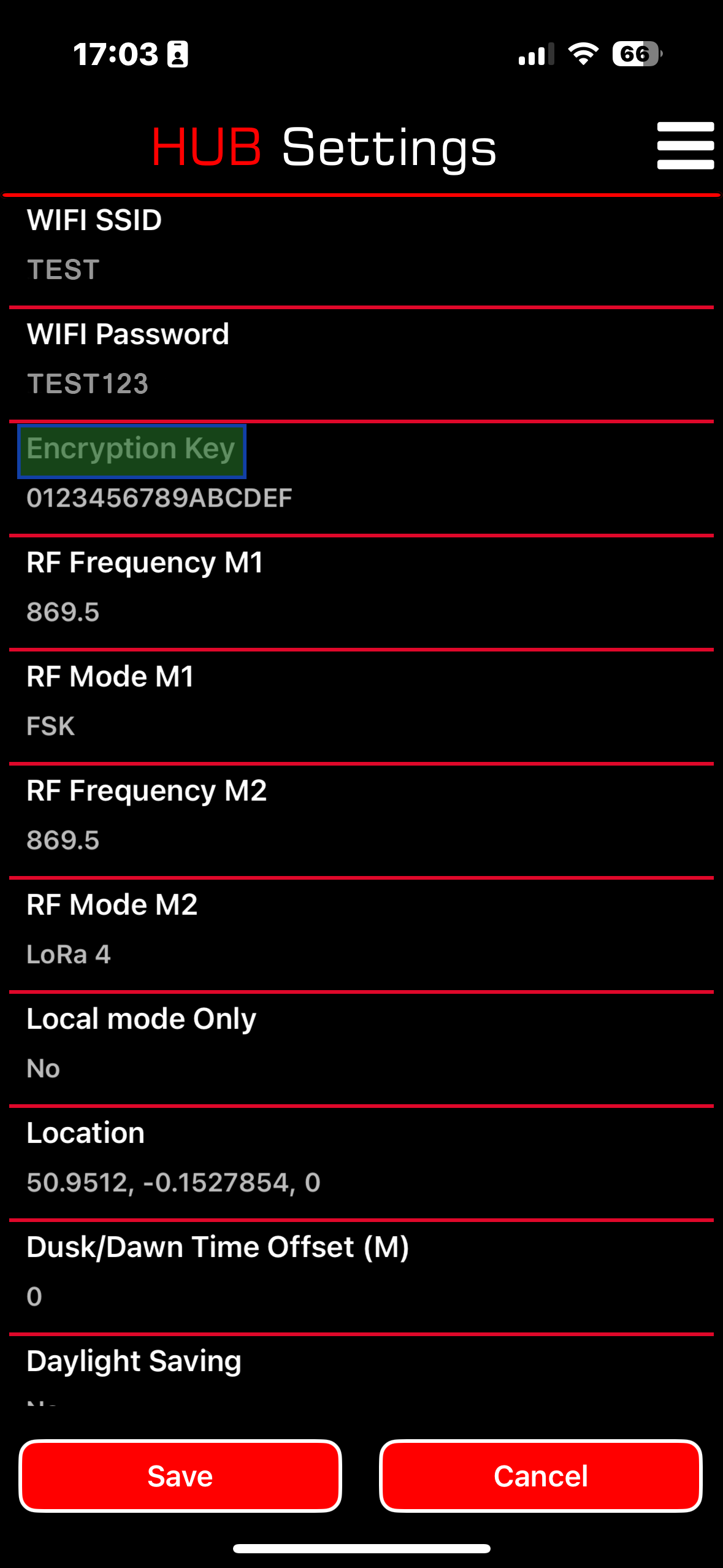Cancel the settings changes

pos(541,1475)
